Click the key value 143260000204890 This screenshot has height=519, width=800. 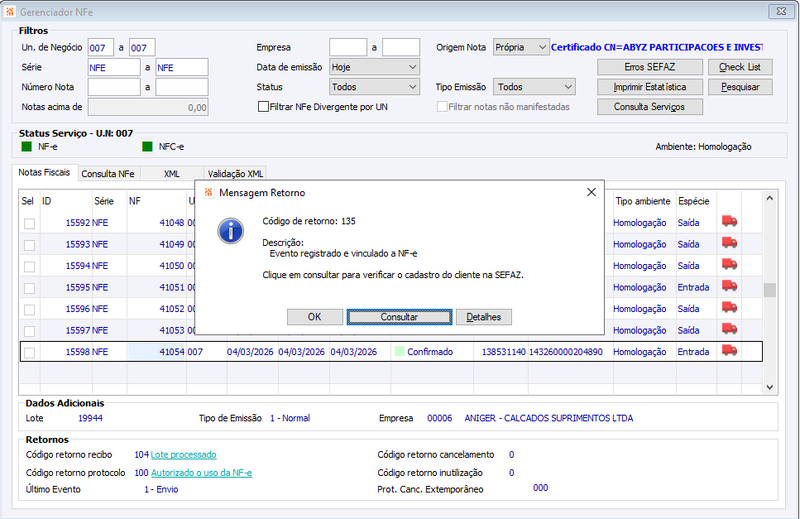(565, 352)
